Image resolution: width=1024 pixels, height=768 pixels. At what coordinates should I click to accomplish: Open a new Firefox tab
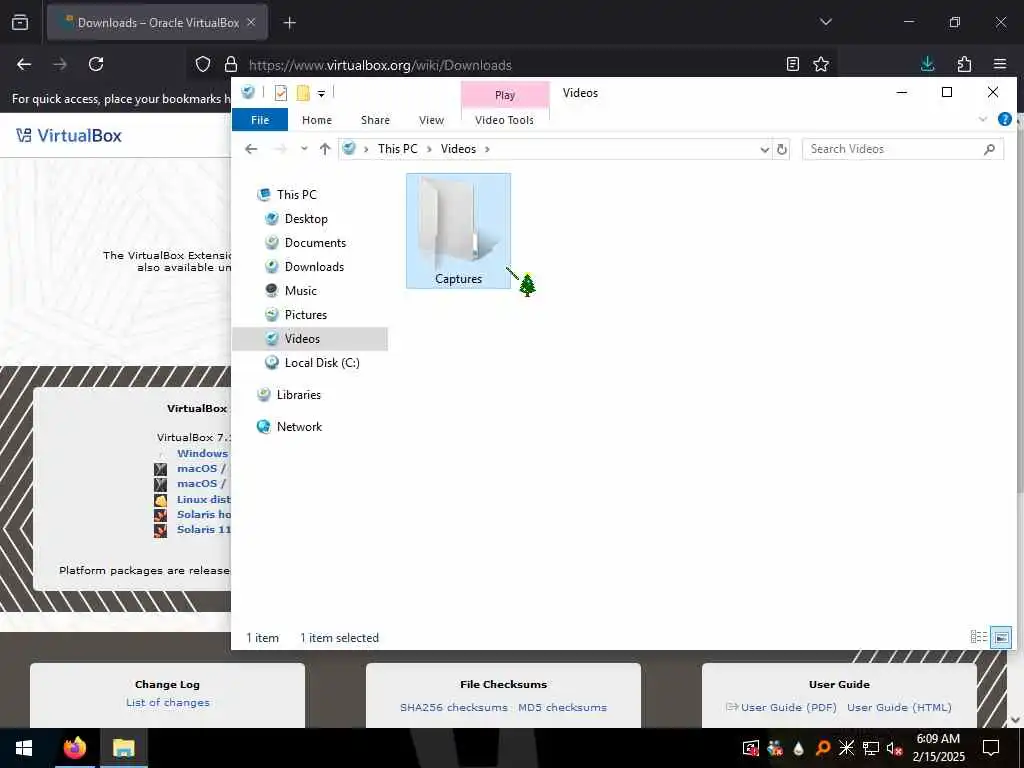[x=290, y=23]
